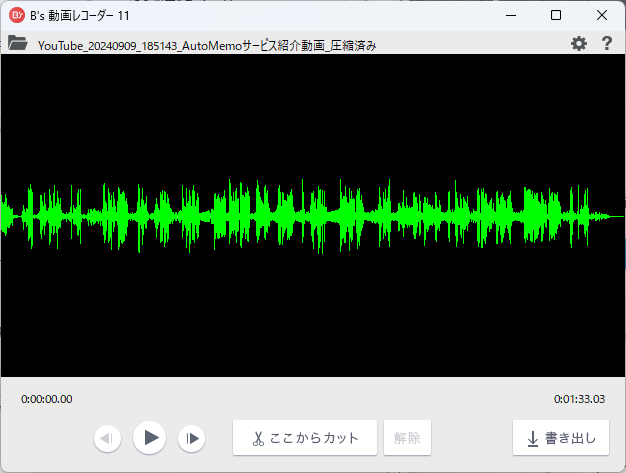Open settings via the gear icon
The height and width of the screenshot is (473, 626).
coord(579,44)
